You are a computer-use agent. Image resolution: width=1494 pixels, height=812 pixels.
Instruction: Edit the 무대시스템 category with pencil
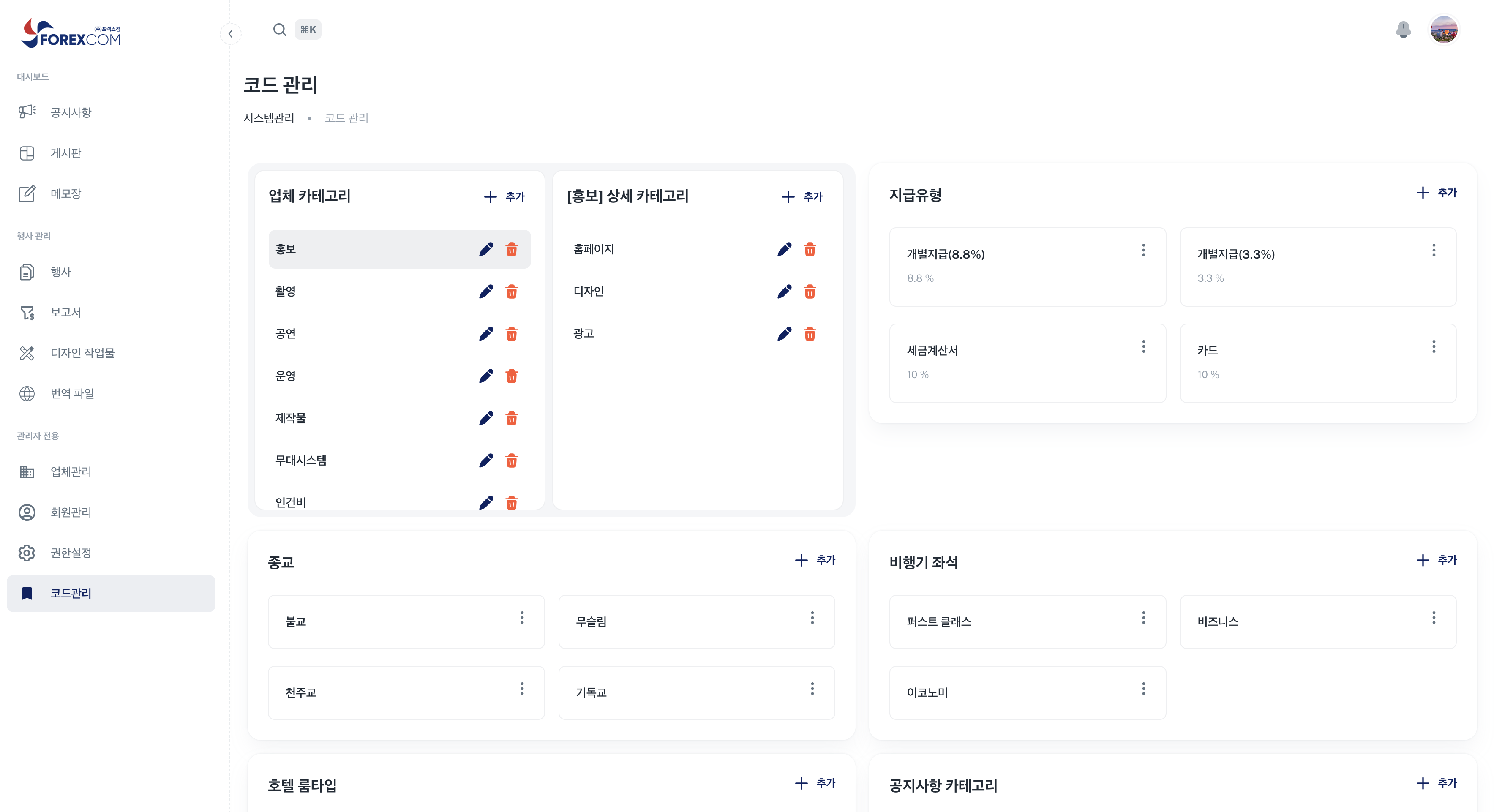486,460
